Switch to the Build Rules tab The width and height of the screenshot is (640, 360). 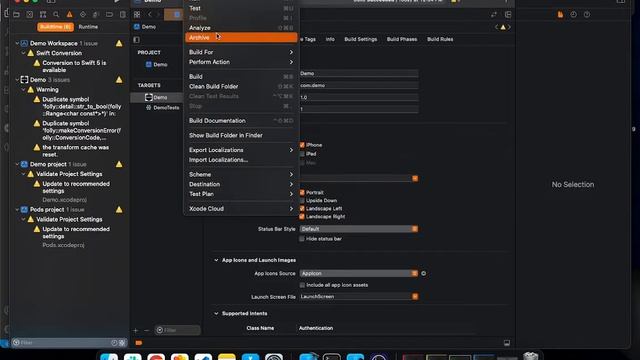440,39
